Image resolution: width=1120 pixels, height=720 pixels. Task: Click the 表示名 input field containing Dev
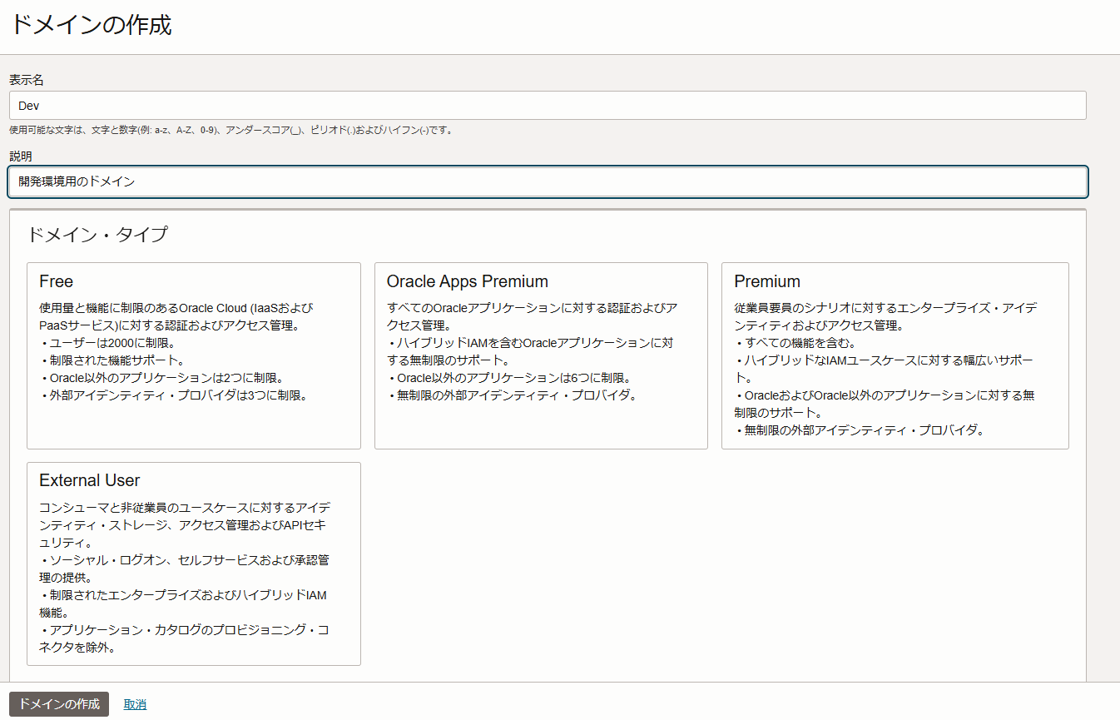[x=548, y=106]
